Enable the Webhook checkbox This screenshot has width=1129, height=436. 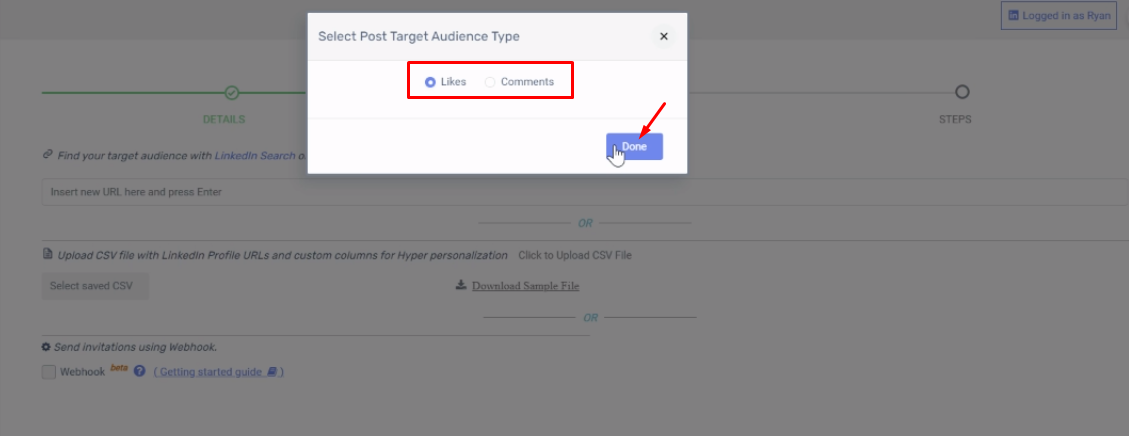pos(49,372)
